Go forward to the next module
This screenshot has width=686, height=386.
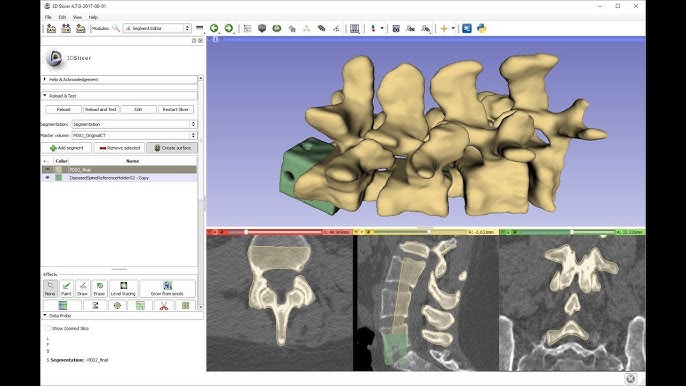pos(228,28)
